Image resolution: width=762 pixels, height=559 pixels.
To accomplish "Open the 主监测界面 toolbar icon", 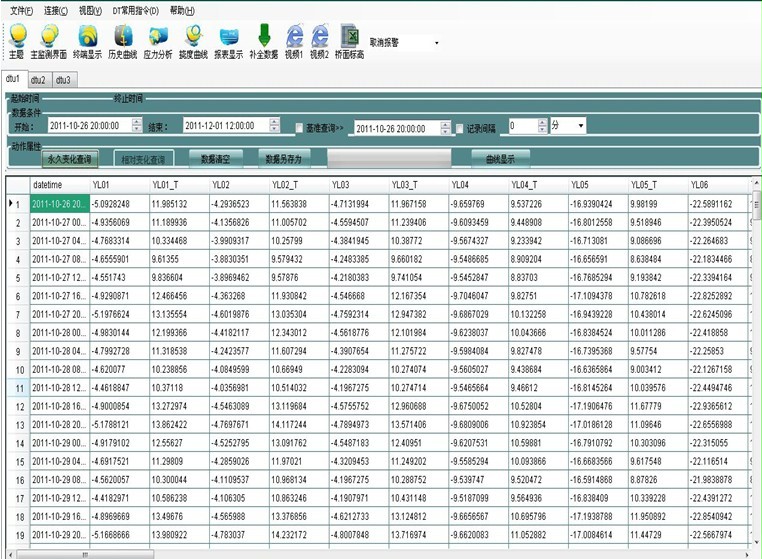I will 48,39.
